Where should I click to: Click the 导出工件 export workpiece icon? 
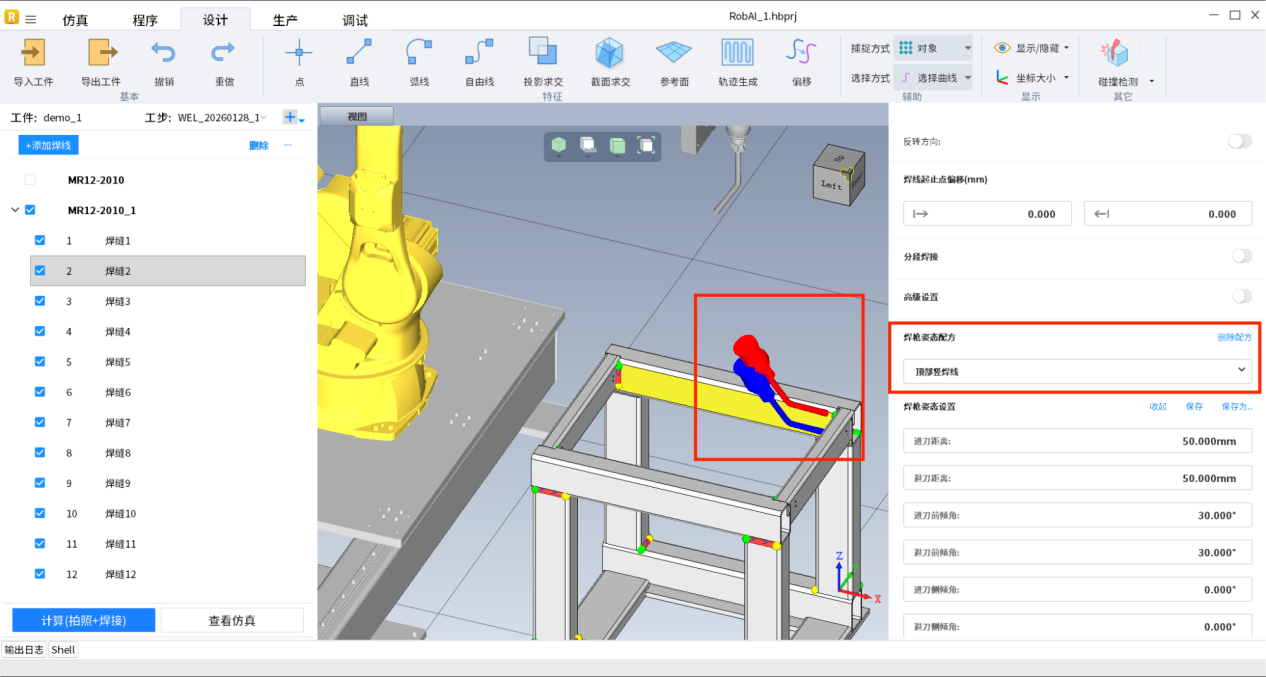point(101,53)
